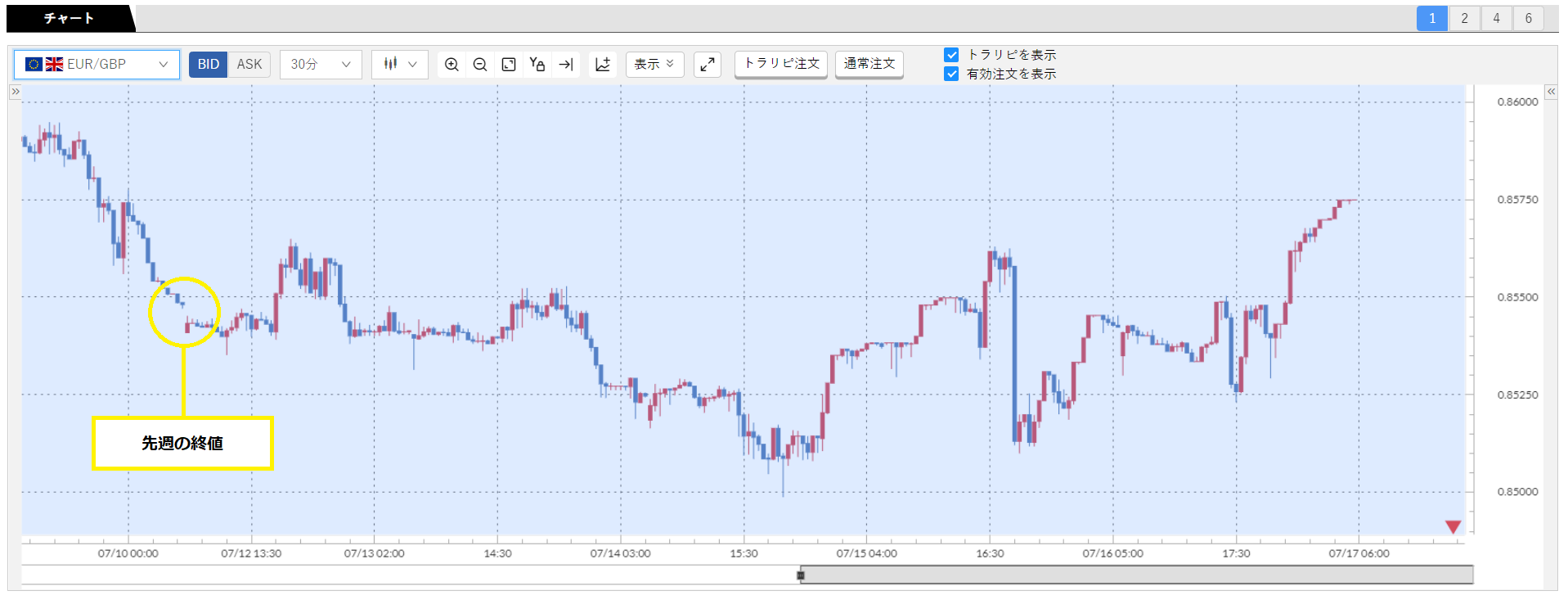Click the 17:30 time axis label
Screen dimensions: 1568x600
1236,553
